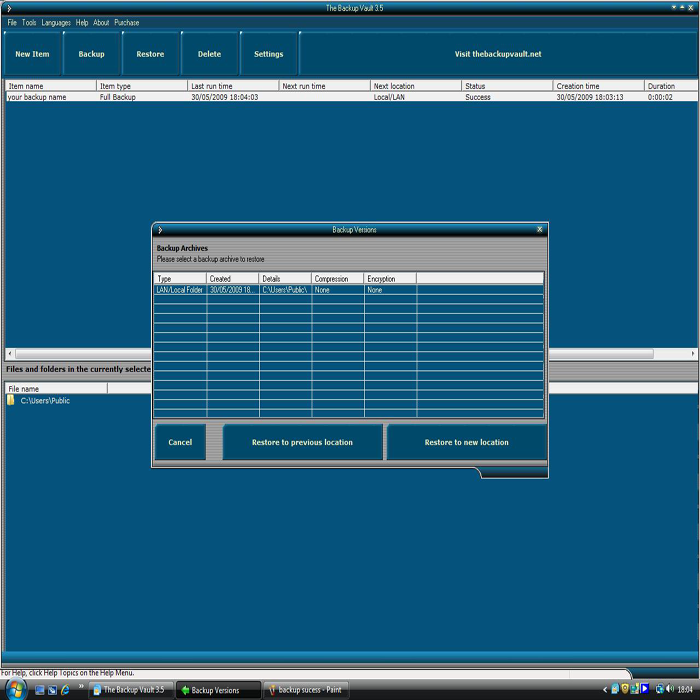Click the Next run time column header

coord(325,86)
